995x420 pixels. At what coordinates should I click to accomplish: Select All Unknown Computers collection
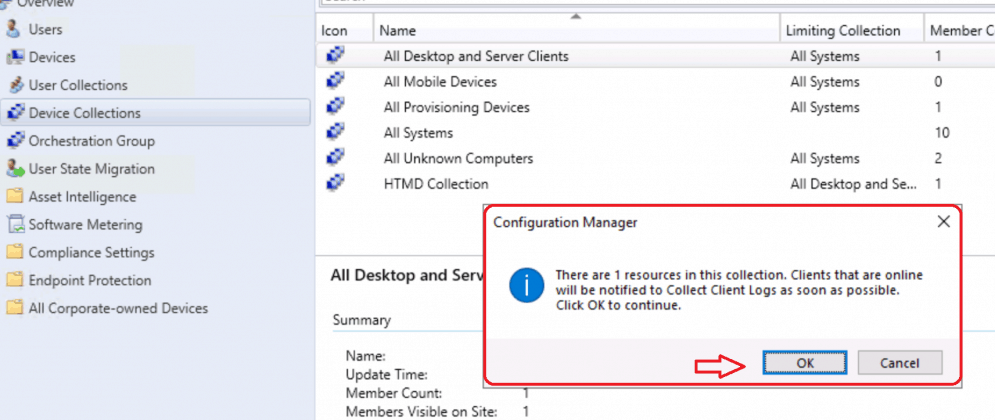[458, 159]
